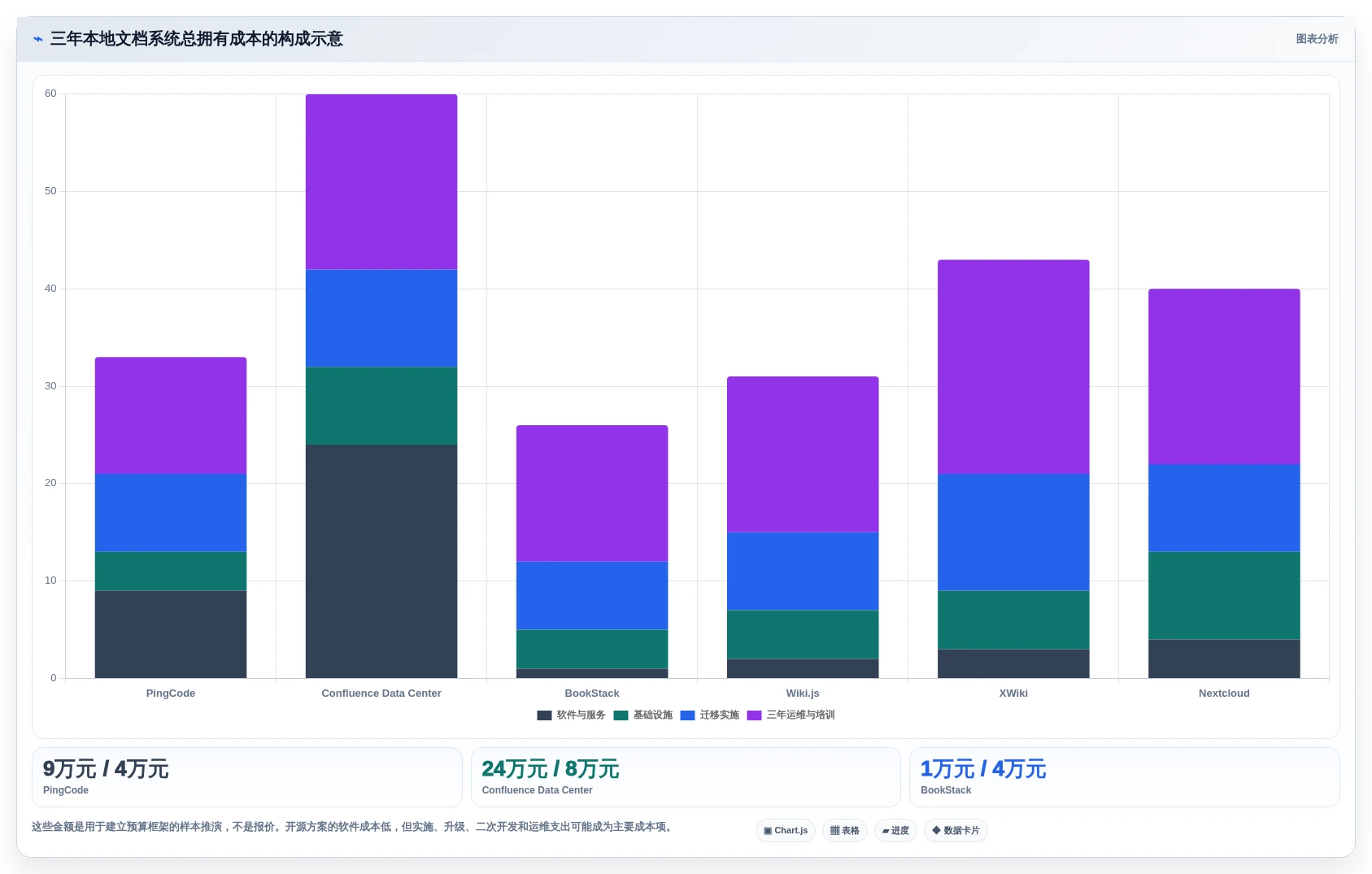This screenshot has height=874, width=1372.
Task: Click the 数据卡片 tag label
Action: (961, 831)
